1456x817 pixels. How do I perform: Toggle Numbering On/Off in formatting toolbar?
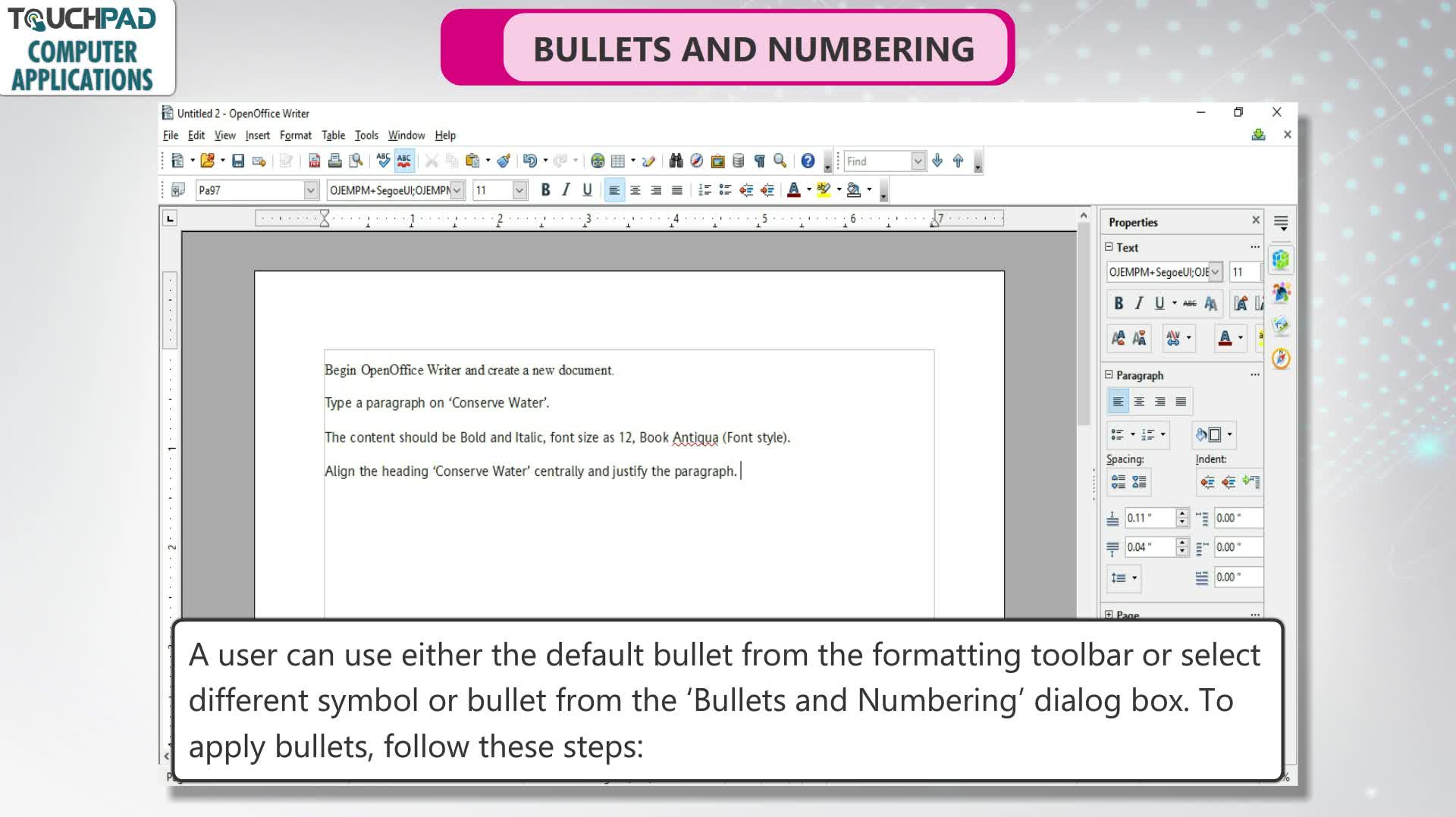(704, 190)
